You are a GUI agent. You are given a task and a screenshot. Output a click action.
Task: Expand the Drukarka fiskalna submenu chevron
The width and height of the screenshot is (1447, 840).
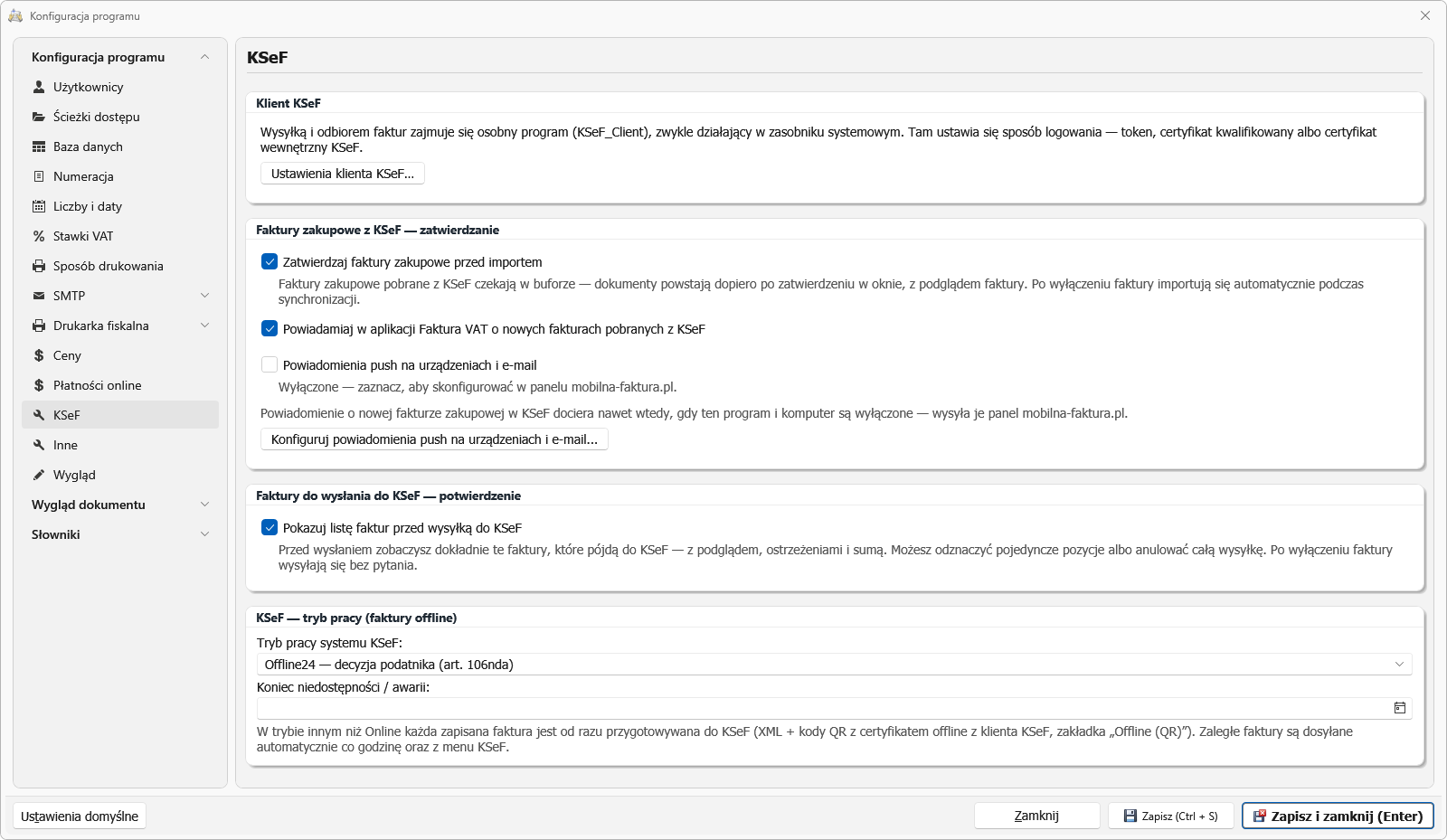coord(204,326)
